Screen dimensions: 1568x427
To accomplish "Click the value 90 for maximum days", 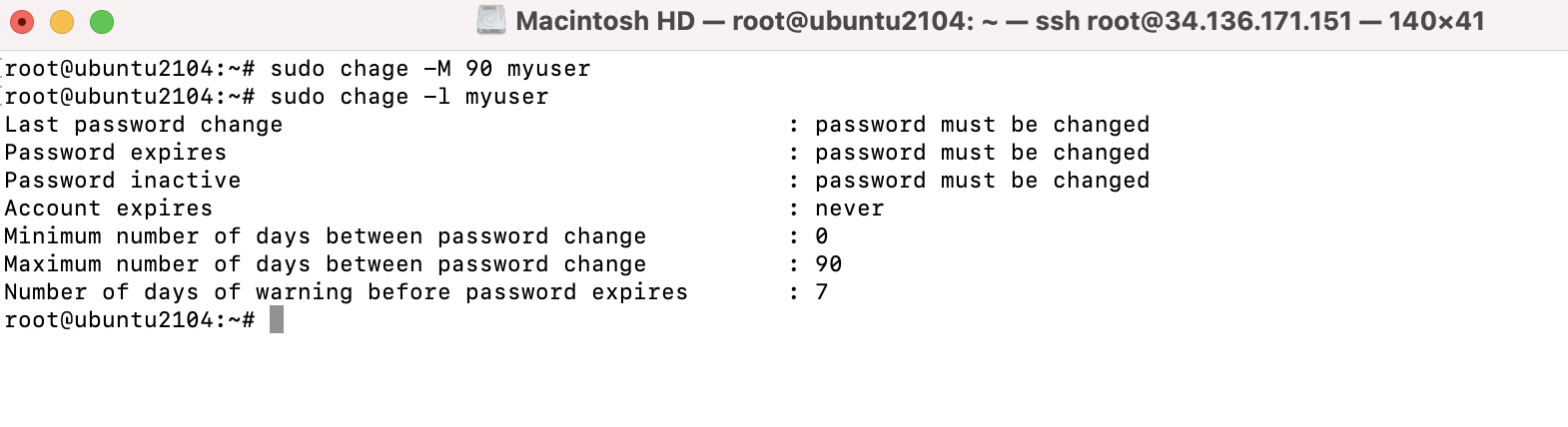I will click(829, 264).
